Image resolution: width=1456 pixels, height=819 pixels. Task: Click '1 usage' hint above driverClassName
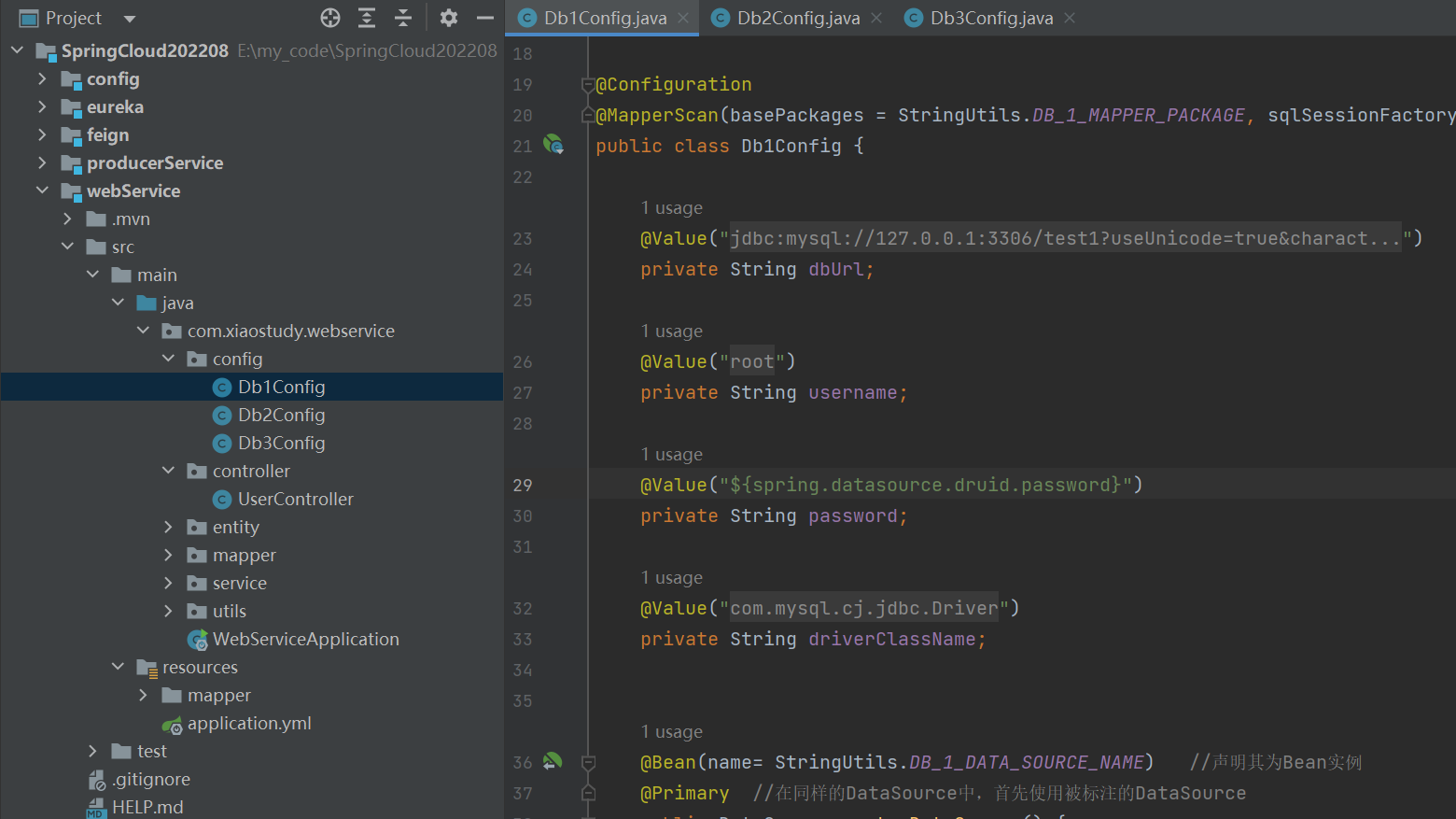[x=672, y=577]
